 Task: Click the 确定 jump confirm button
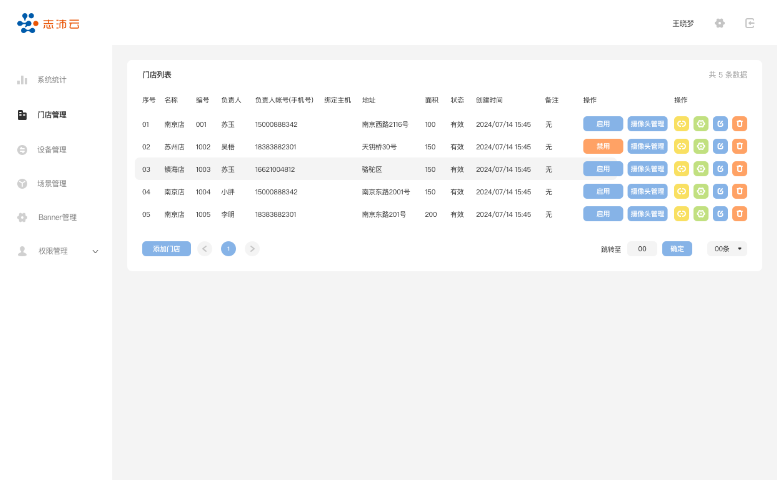(x=677, y=249)
